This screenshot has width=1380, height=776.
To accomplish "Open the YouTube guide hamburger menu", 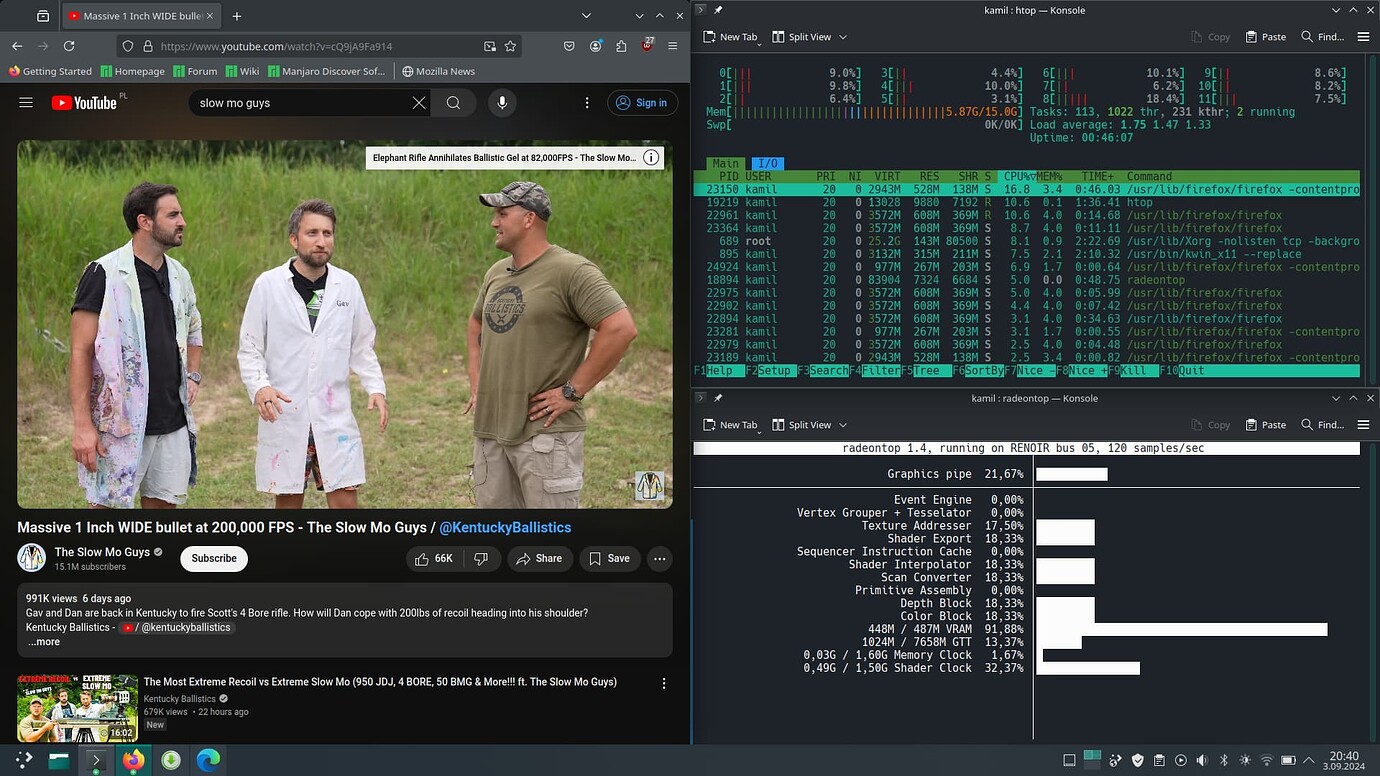I will pos(26,103).
